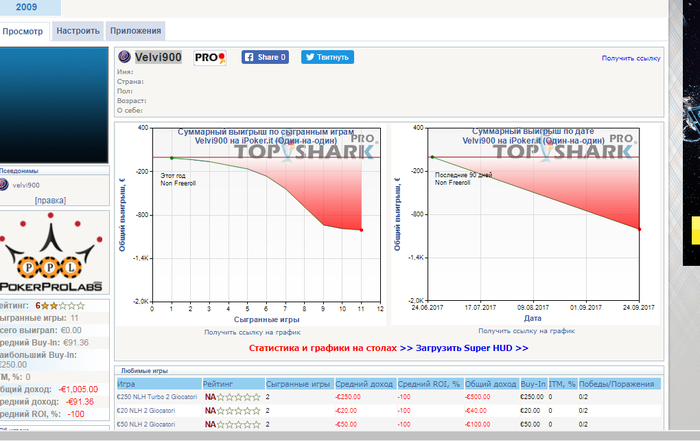The image size is (700, 441).
Task: Click Любимые игры section title
Action: pyautogui.click(x=144, y=370)
